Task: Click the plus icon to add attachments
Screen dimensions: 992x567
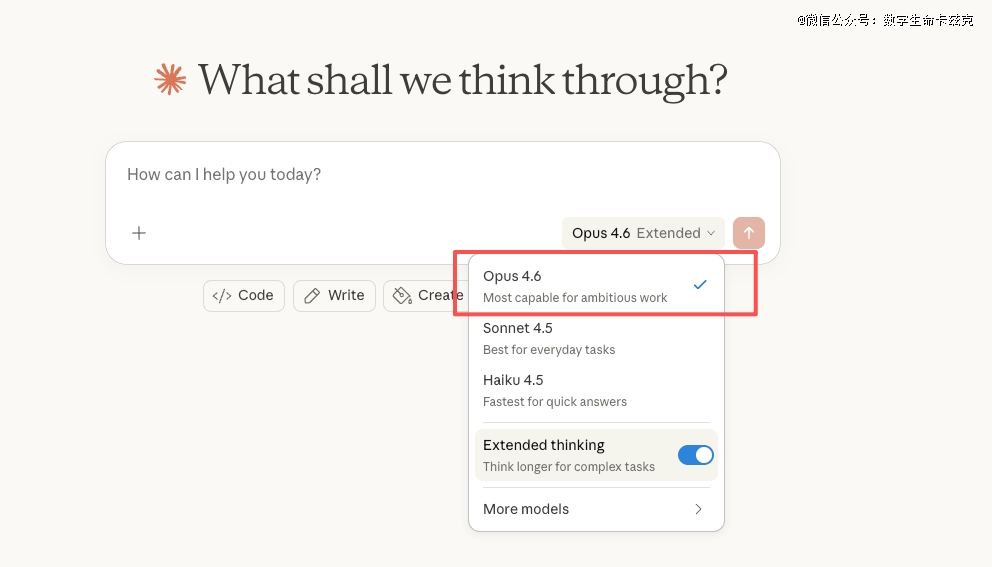Action: [139, 233]
